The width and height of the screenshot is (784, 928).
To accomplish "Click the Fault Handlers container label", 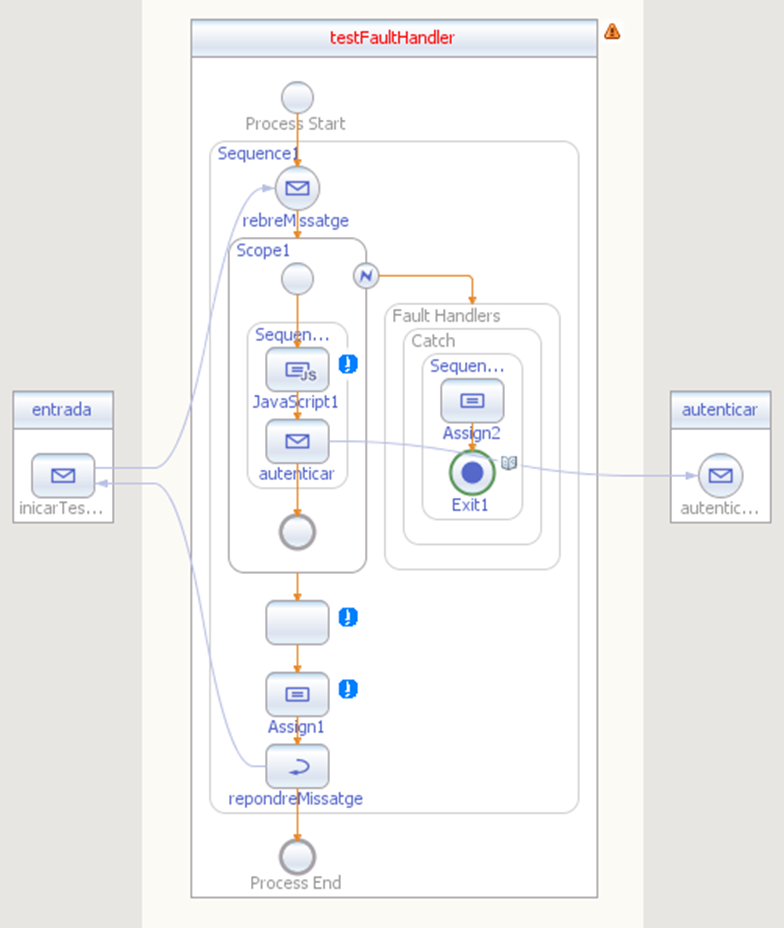I will [446, 316].
